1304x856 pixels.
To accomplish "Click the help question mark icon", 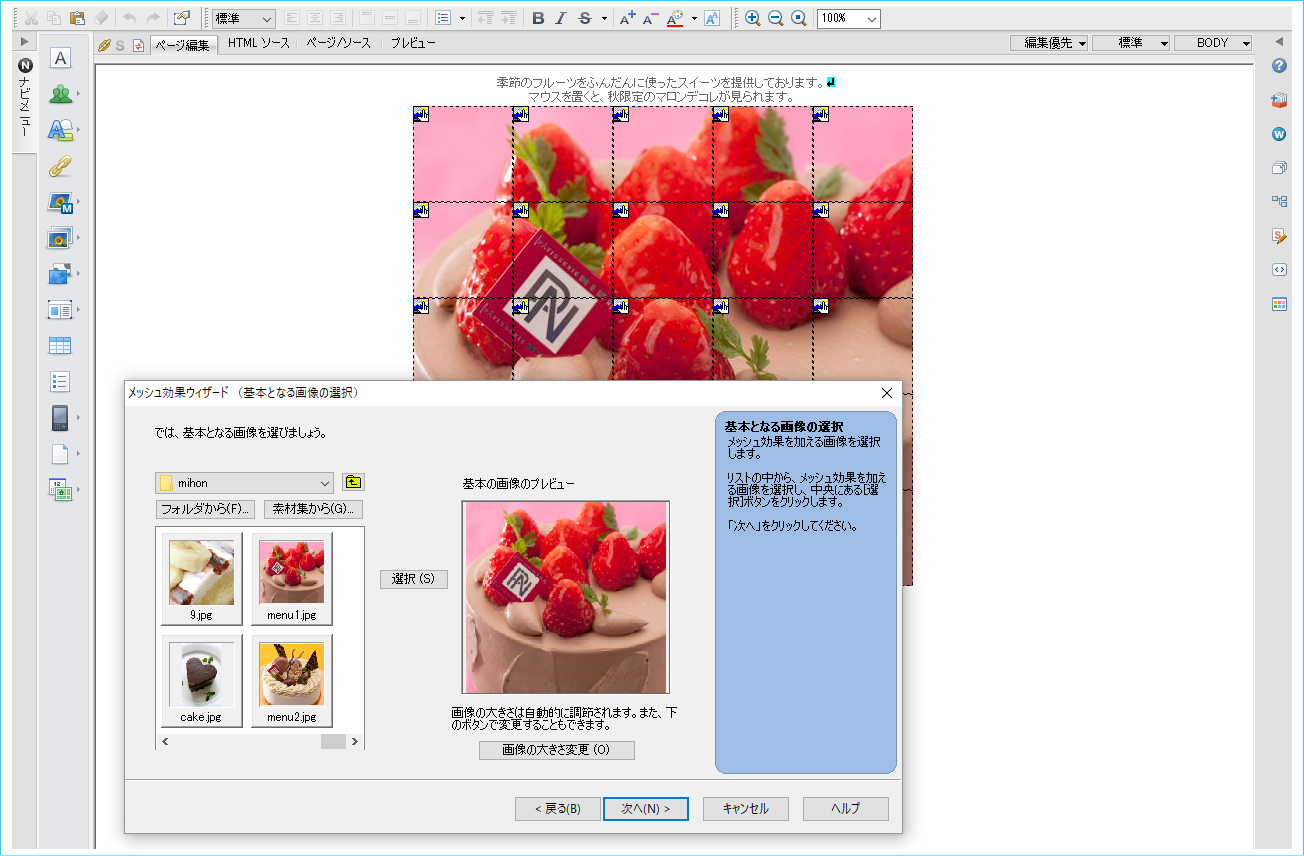I will point(1279,66).
